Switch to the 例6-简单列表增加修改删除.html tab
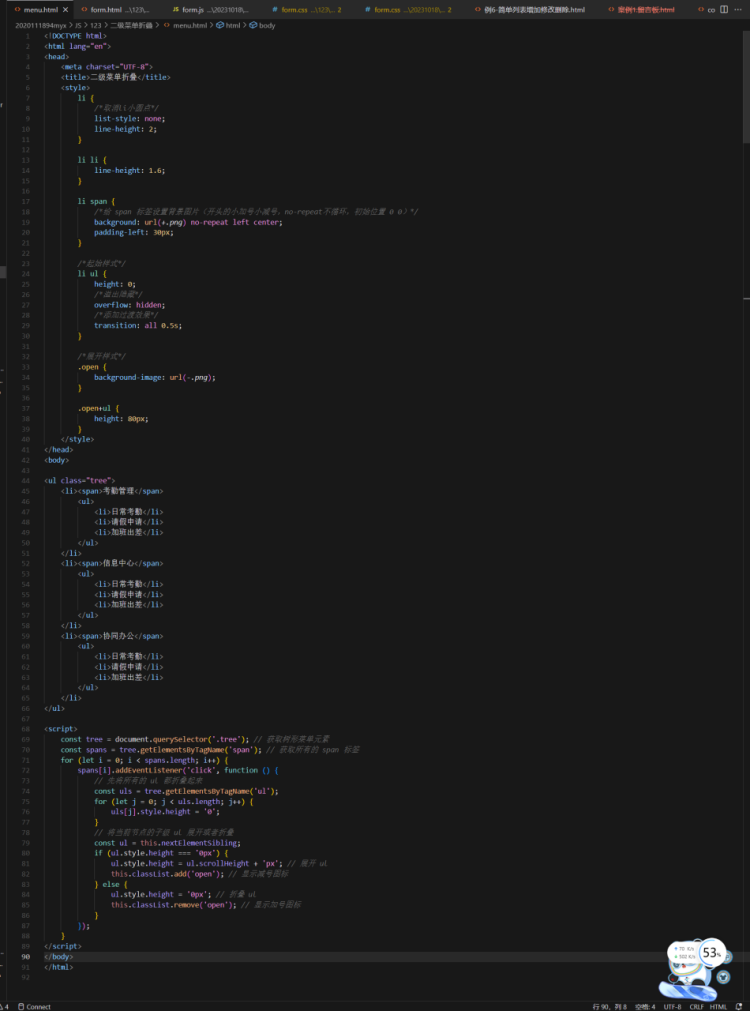 [x=529, y=10]
